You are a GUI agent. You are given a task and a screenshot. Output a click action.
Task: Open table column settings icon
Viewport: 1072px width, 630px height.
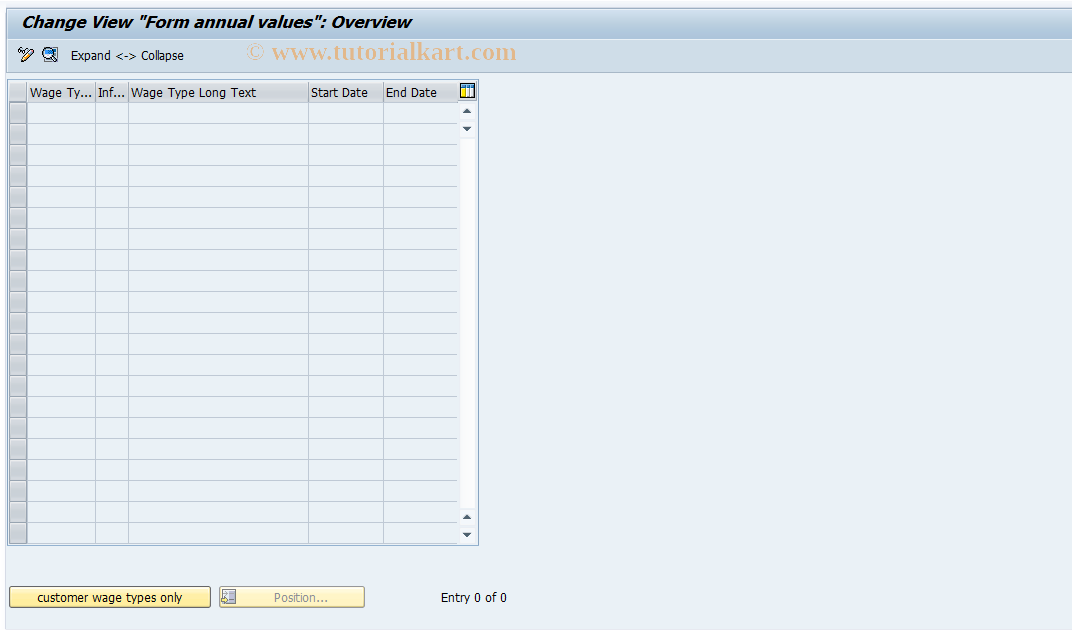pyautogui.click(x=467, y=91)
